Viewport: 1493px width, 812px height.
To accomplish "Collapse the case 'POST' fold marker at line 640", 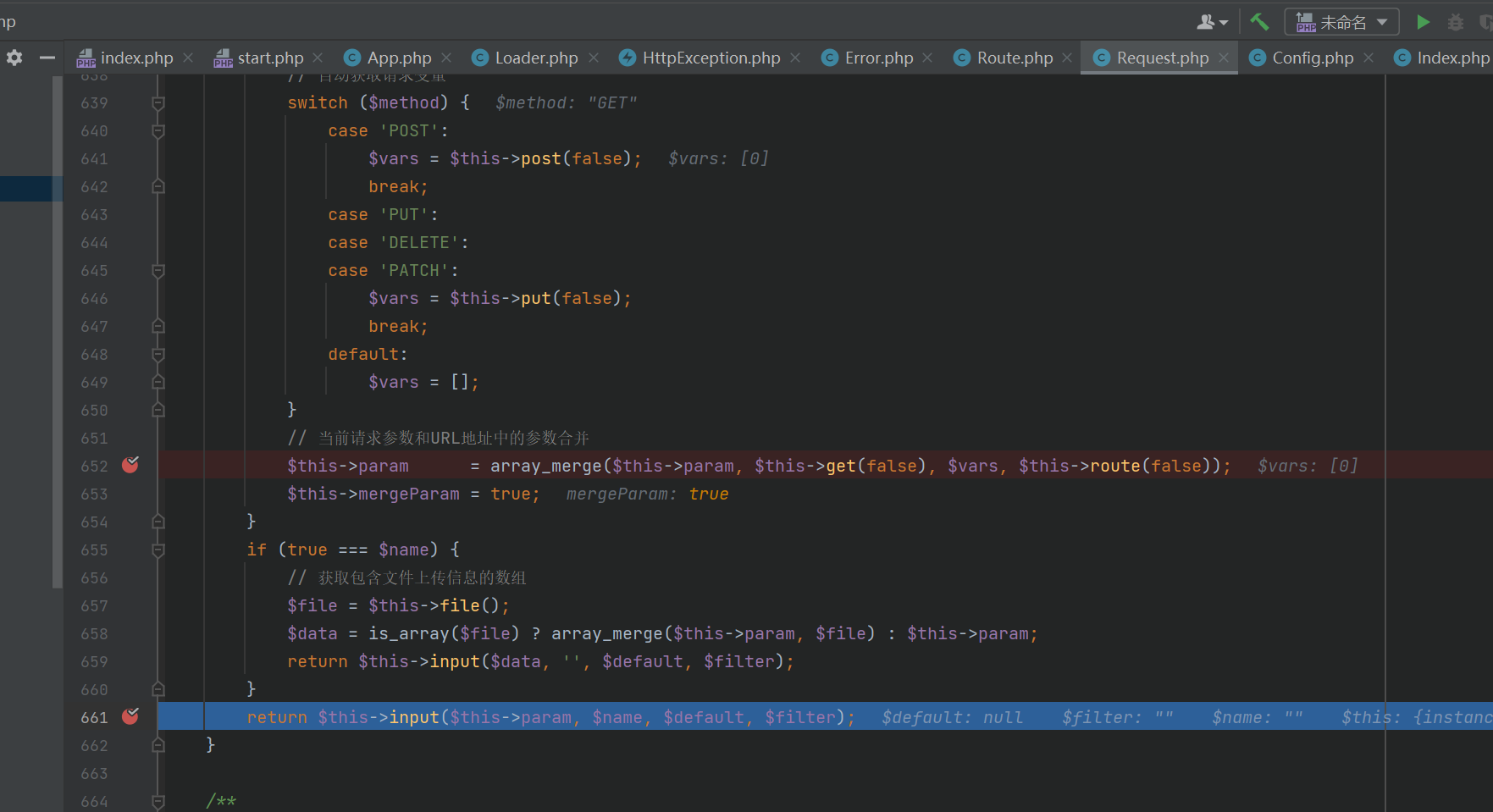I will pos(158,131).
